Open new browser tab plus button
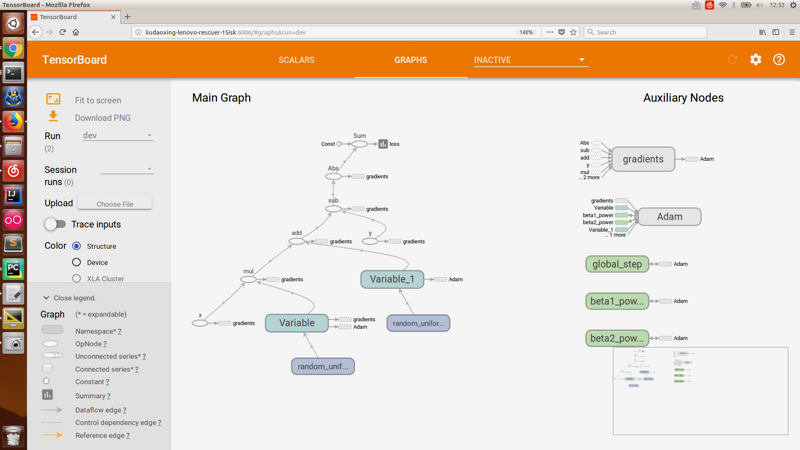 click(x=128, y=17)
